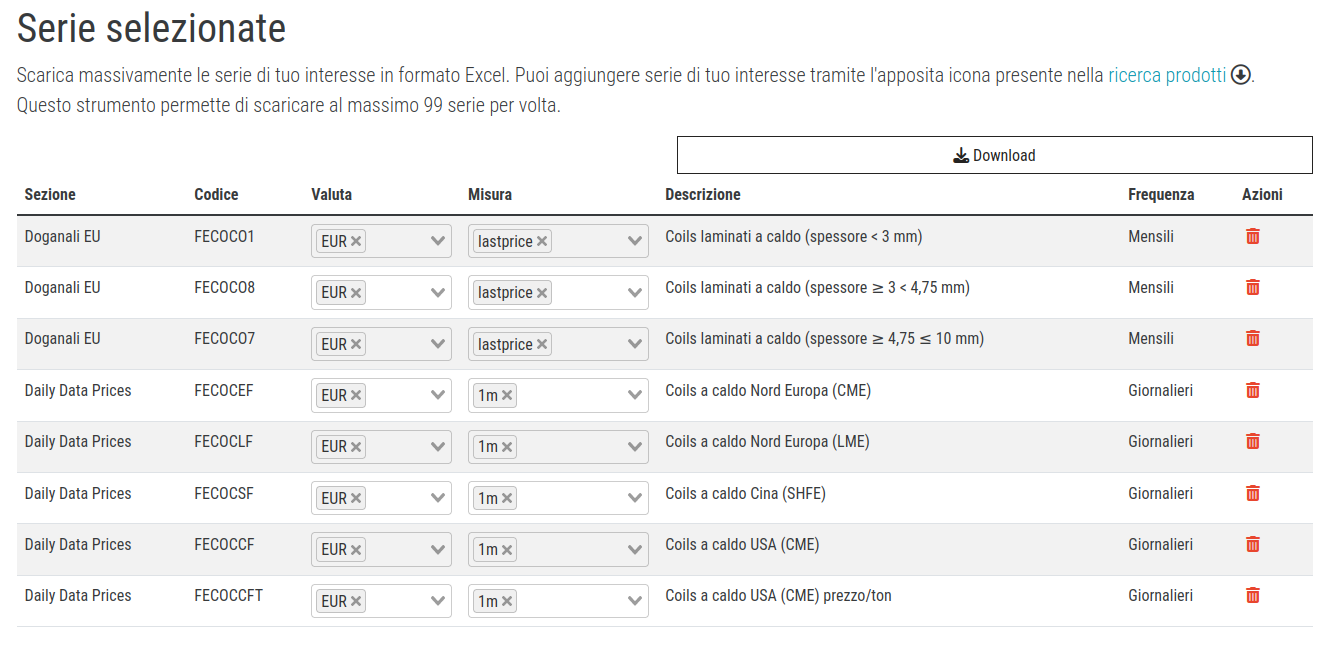This screenshot has height=653, width=1338.
Task: Click description Coils a caldo Nord Europa (LME)
Action: pos(767,442)
